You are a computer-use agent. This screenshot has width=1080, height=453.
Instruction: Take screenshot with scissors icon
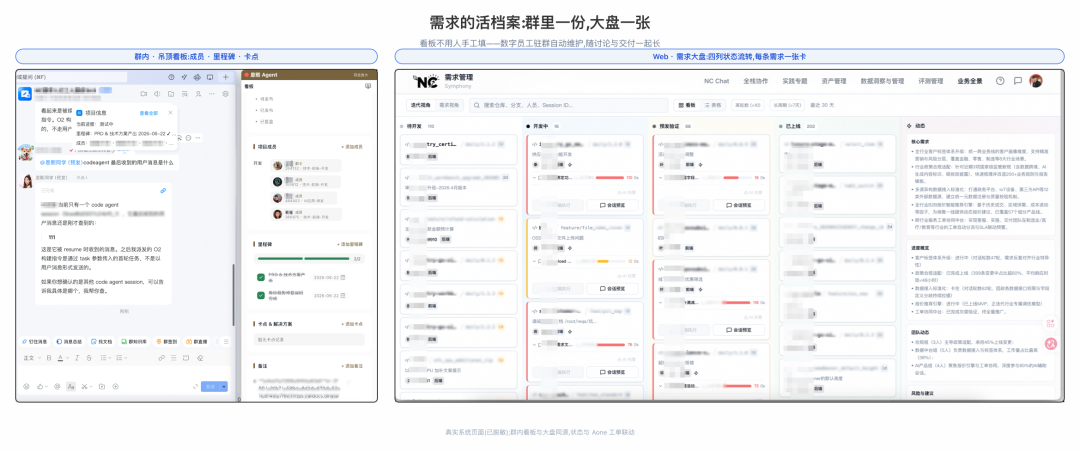click(x=85, y=386)
